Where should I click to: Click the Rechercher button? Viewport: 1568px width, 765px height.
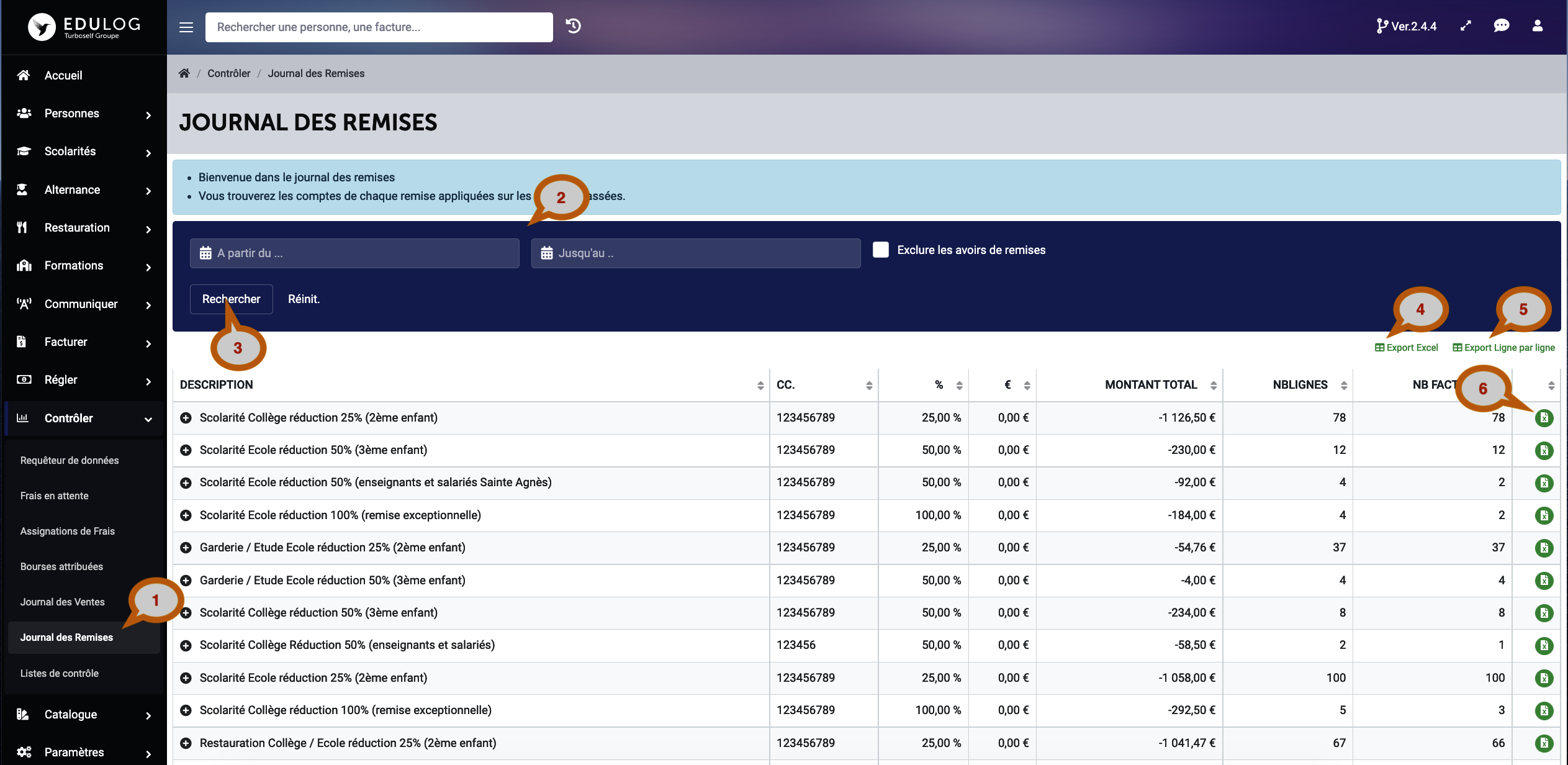[x=231, y=299]
